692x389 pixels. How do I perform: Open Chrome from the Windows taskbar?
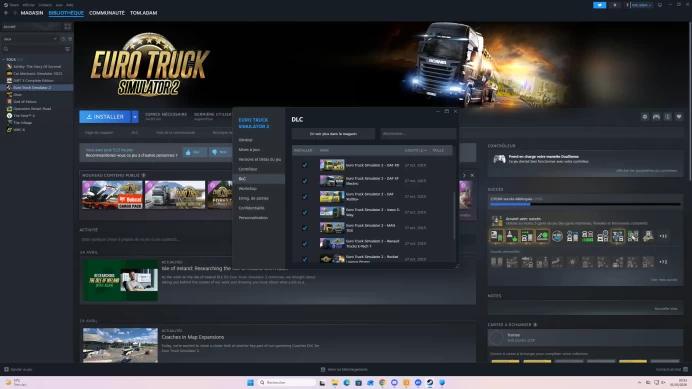point(382,382)
